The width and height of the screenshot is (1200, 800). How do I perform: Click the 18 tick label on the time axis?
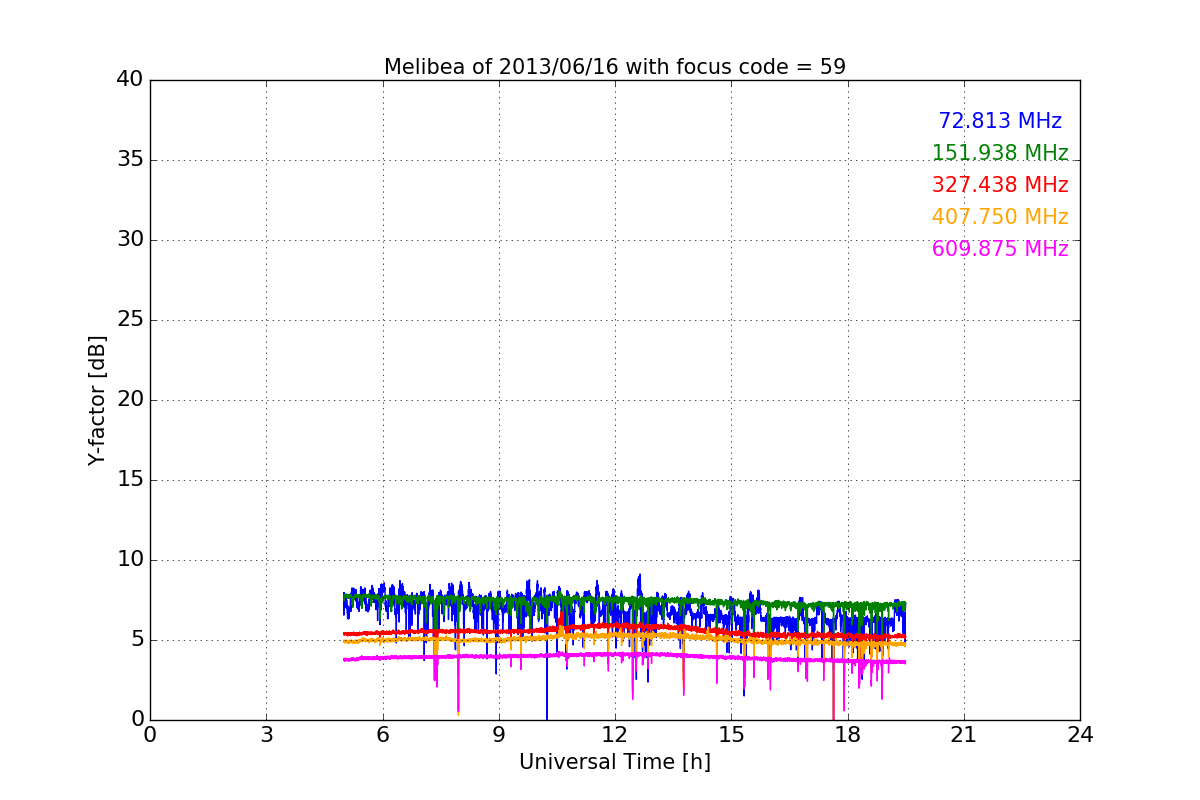coord(847,735)
